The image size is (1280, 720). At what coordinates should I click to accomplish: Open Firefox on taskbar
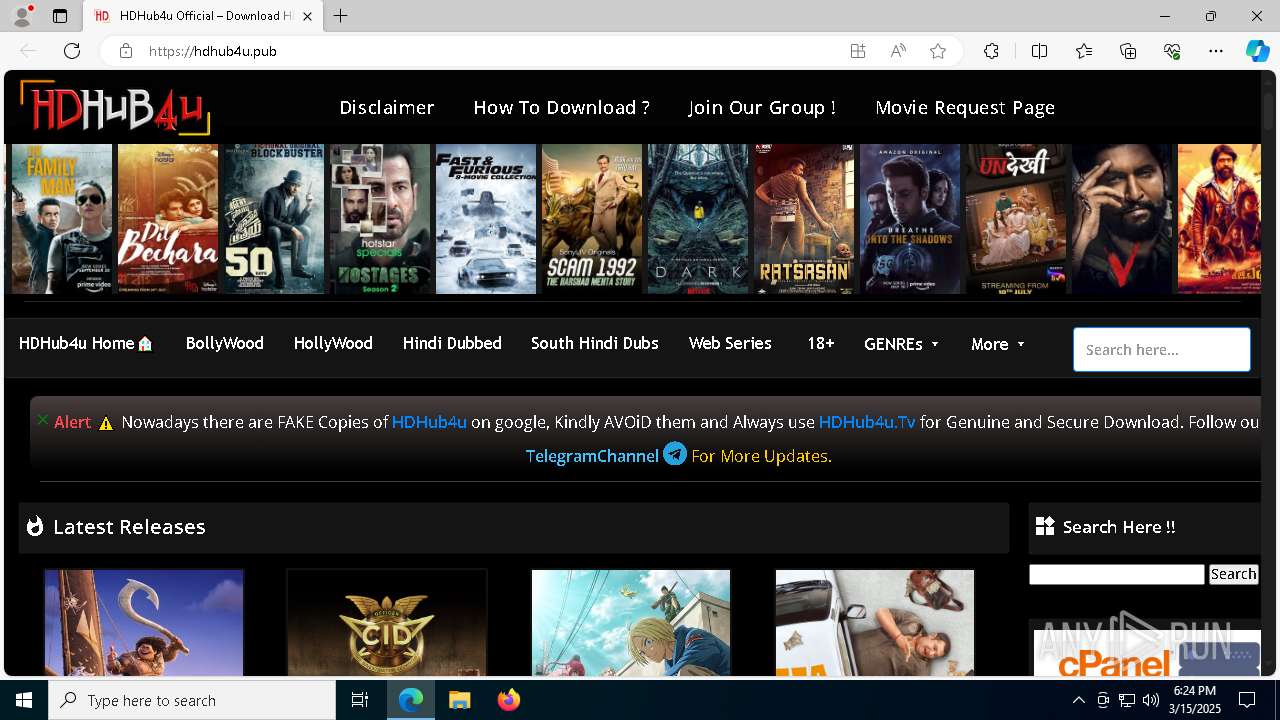[x=508, y=700]
